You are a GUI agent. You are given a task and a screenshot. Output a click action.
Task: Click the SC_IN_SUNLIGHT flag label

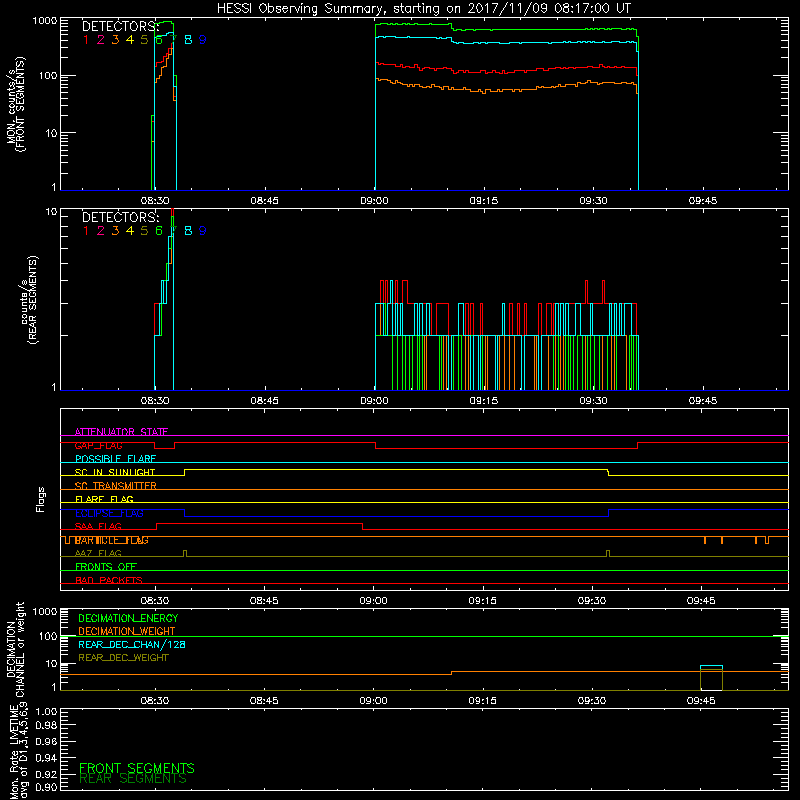(115, 472)
